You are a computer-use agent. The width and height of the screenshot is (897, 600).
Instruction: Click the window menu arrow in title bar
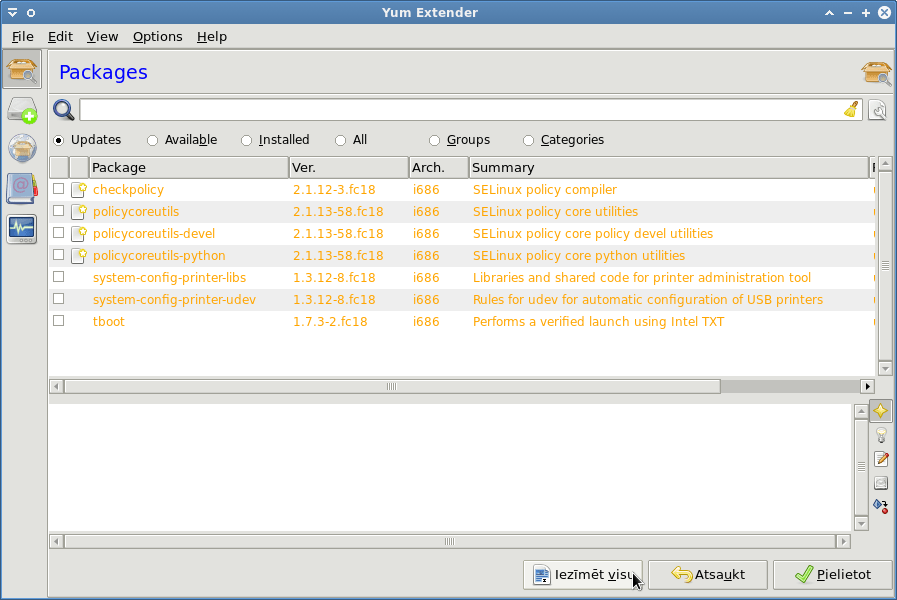(12, 13)
